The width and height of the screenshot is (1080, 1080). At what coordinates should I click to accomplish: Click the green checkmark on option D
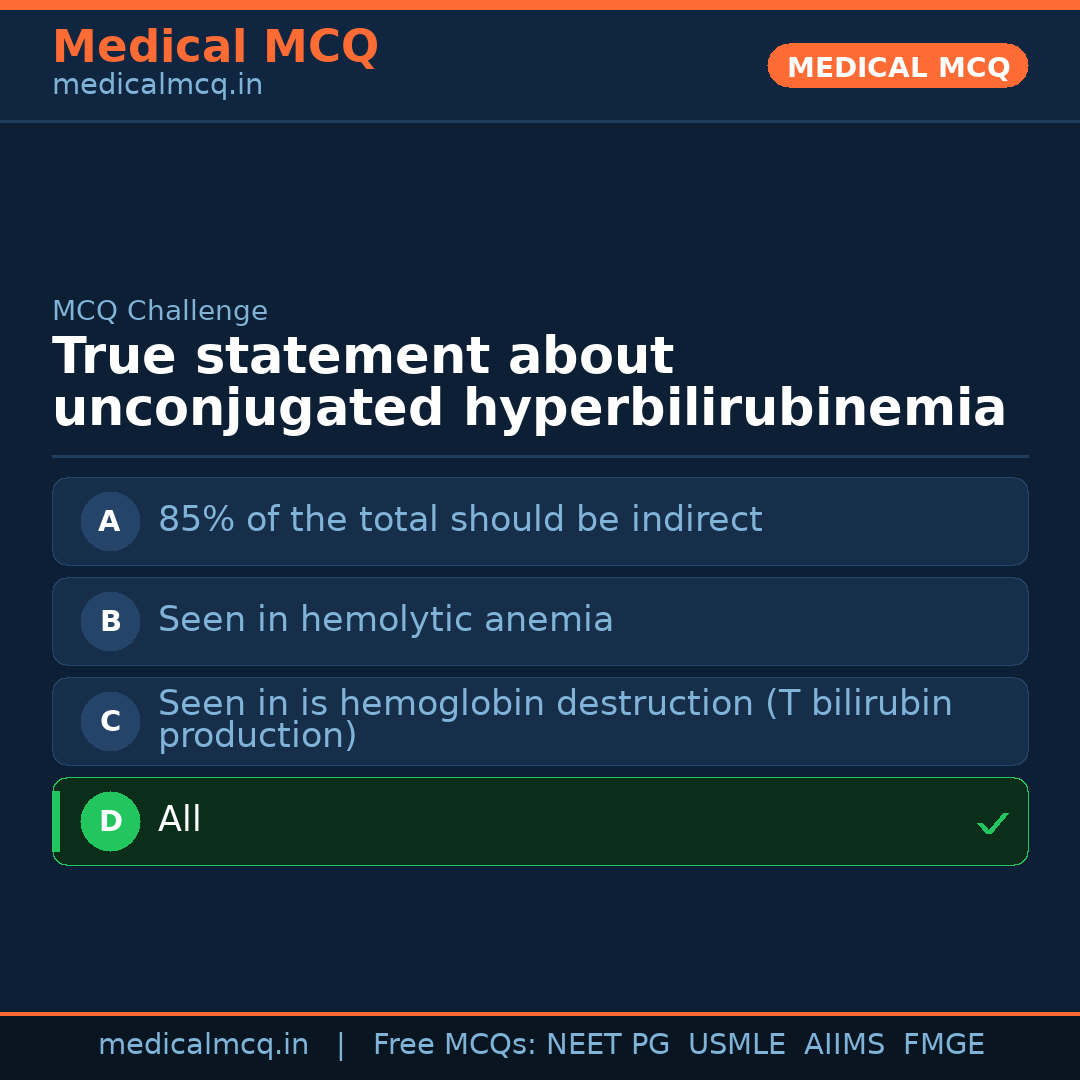click(x=992, y=824)
